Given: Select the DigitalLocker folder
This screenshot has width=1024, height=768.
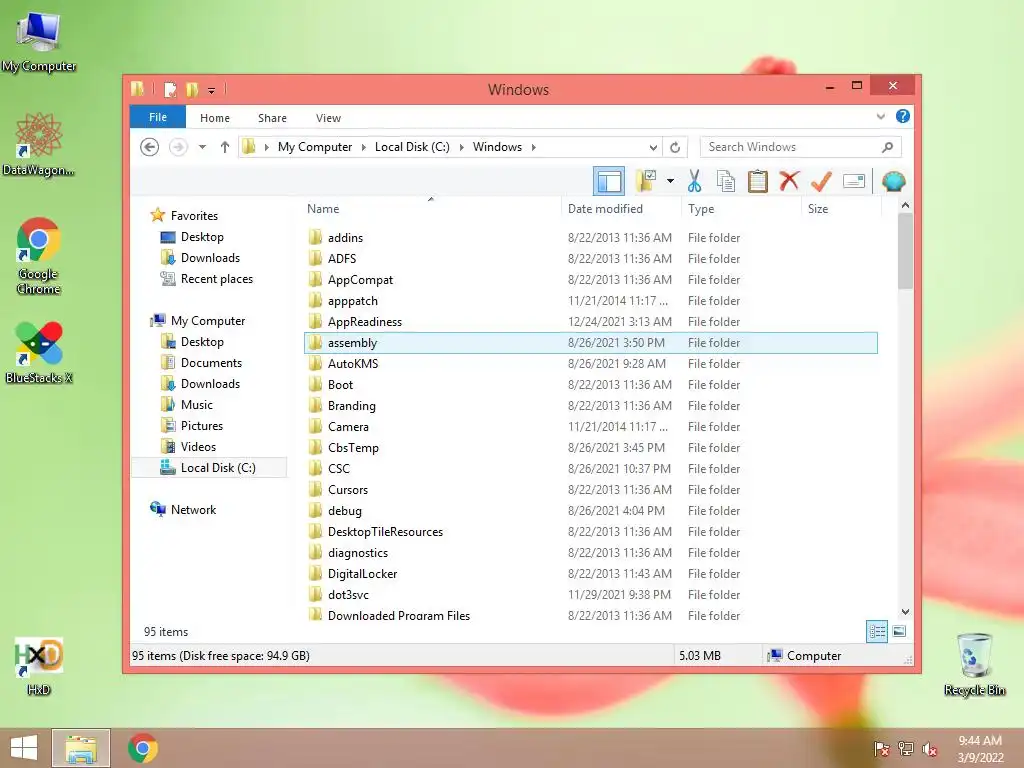Looking at the screenshot, I should (590, 573).
